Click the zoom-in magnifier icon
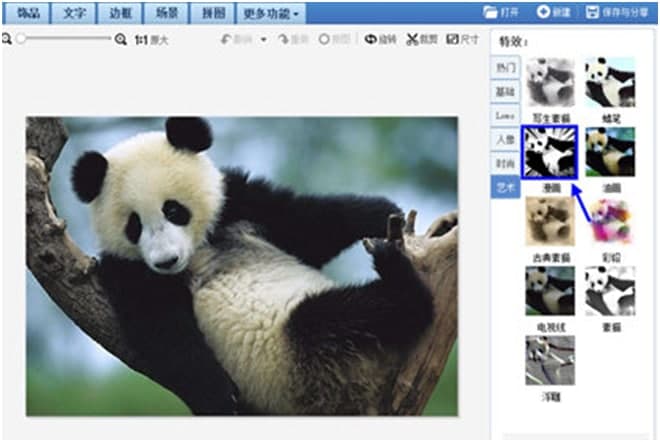660x442 pixels. (x=121, y=39)
